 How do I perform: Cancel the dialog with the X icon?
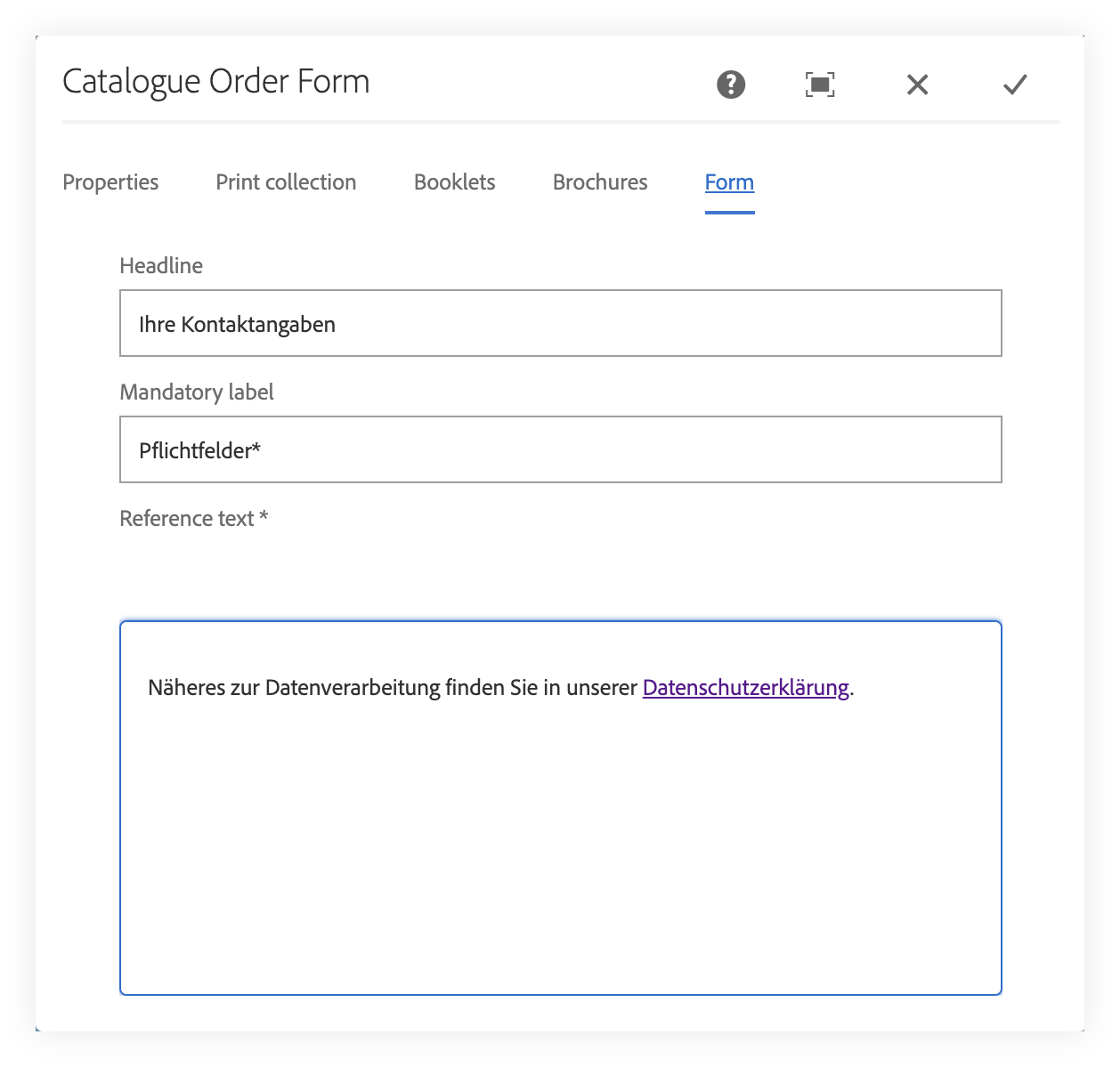point(917,85)
